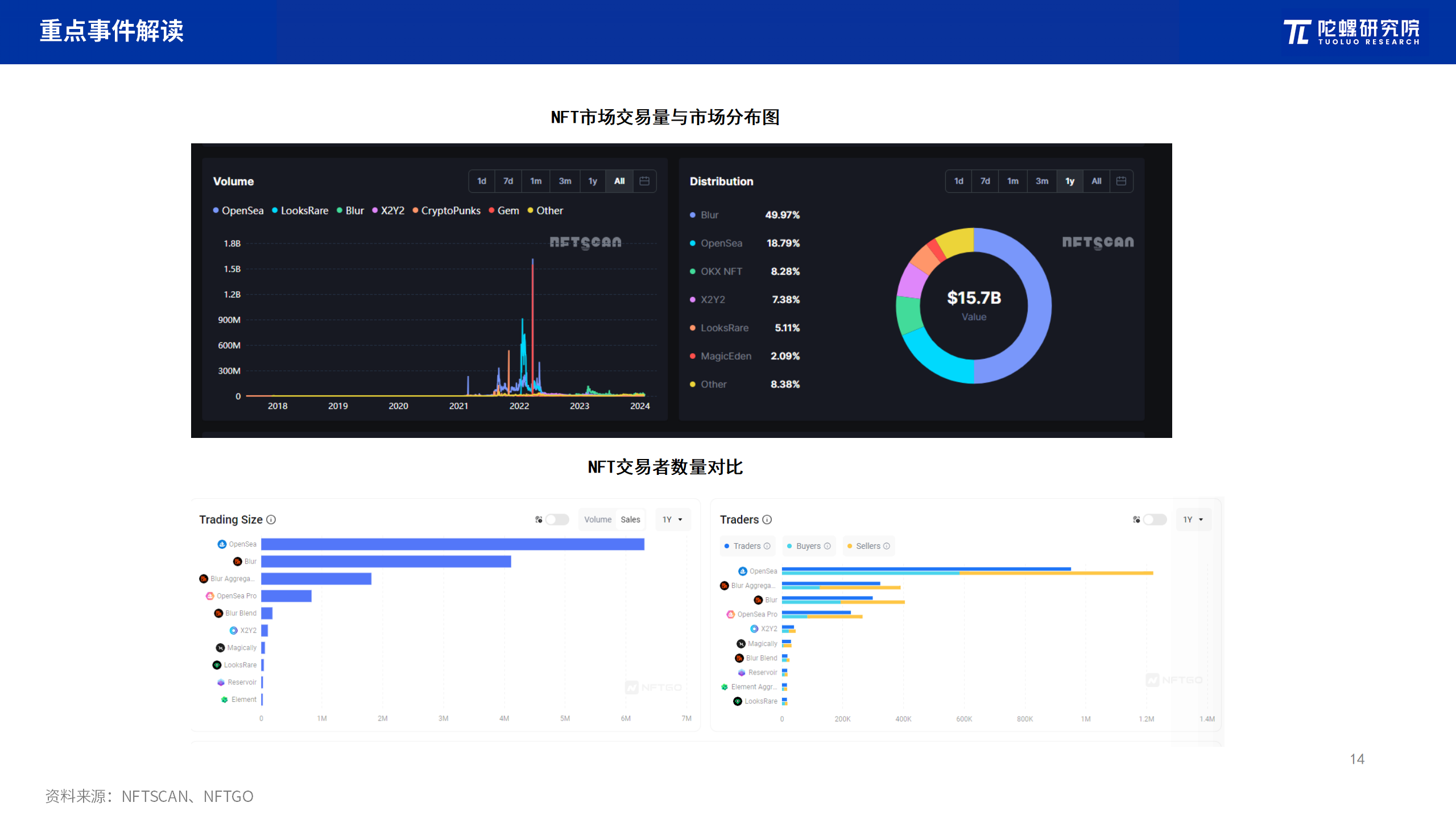Click info icon on Buyers legend chip

pos(828,546)
